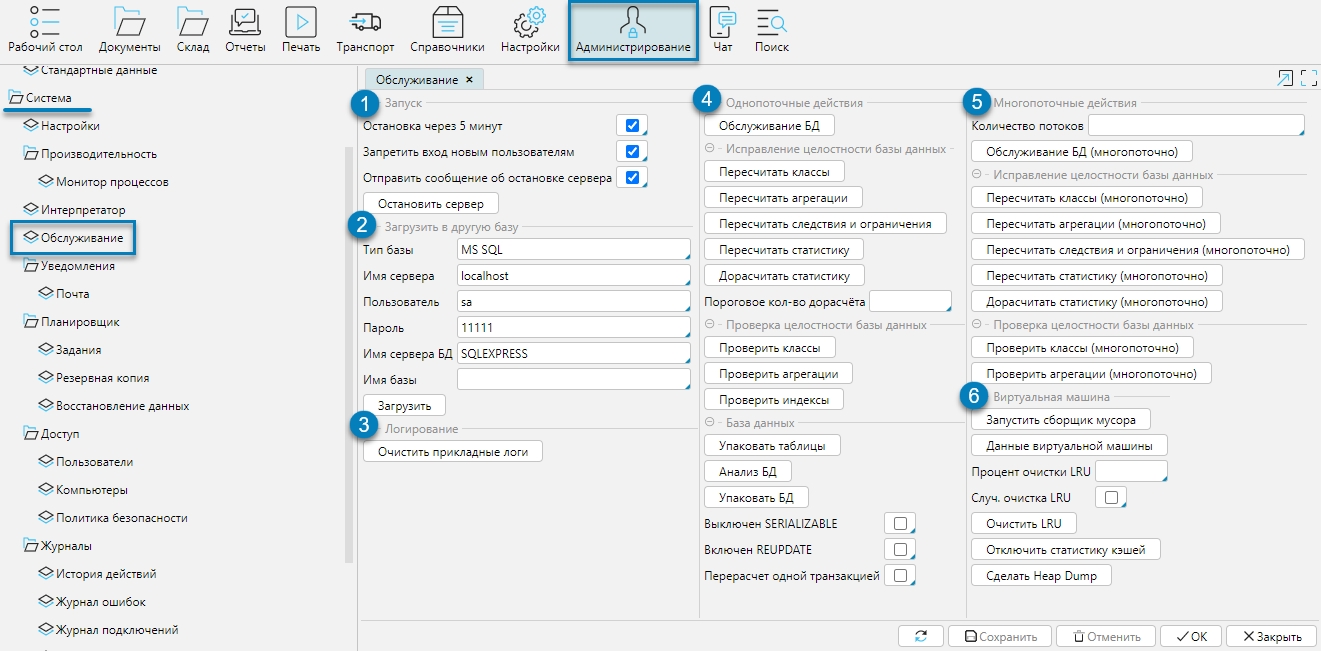
Task: Click the refresh icon button at bottom
Action: click(x=920, y=636)
